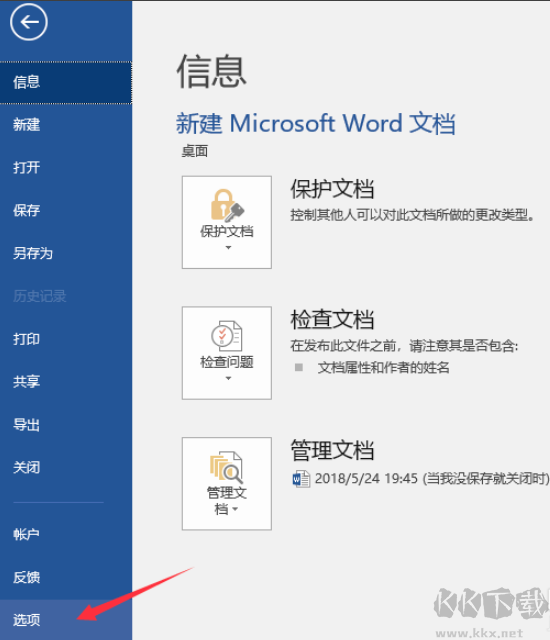Open 共享 in the sidebar

[66, 382]
